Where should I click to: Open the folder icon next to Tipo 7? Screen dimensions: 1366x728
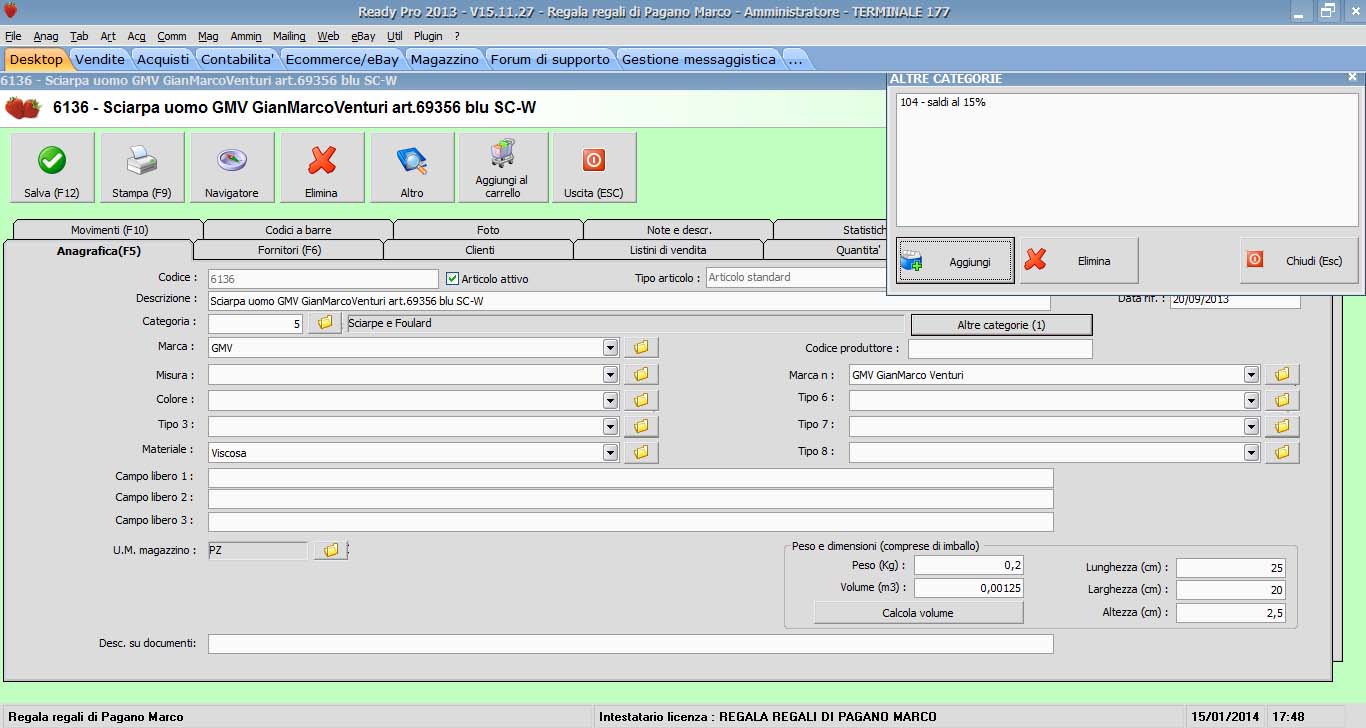(x=1282, y=426)
